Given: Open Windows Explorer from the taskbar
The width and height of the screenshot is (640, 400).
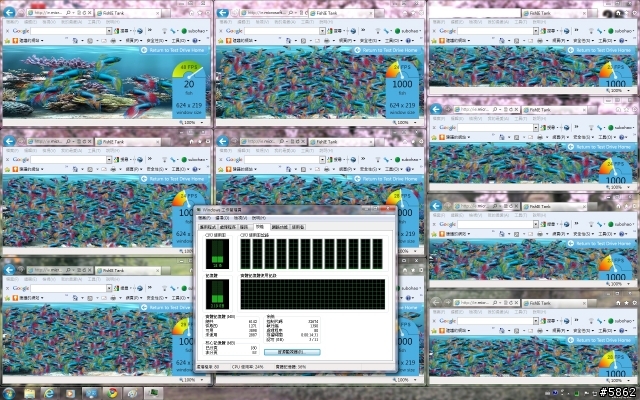Looking at the screenshot, I should [29, 393].
